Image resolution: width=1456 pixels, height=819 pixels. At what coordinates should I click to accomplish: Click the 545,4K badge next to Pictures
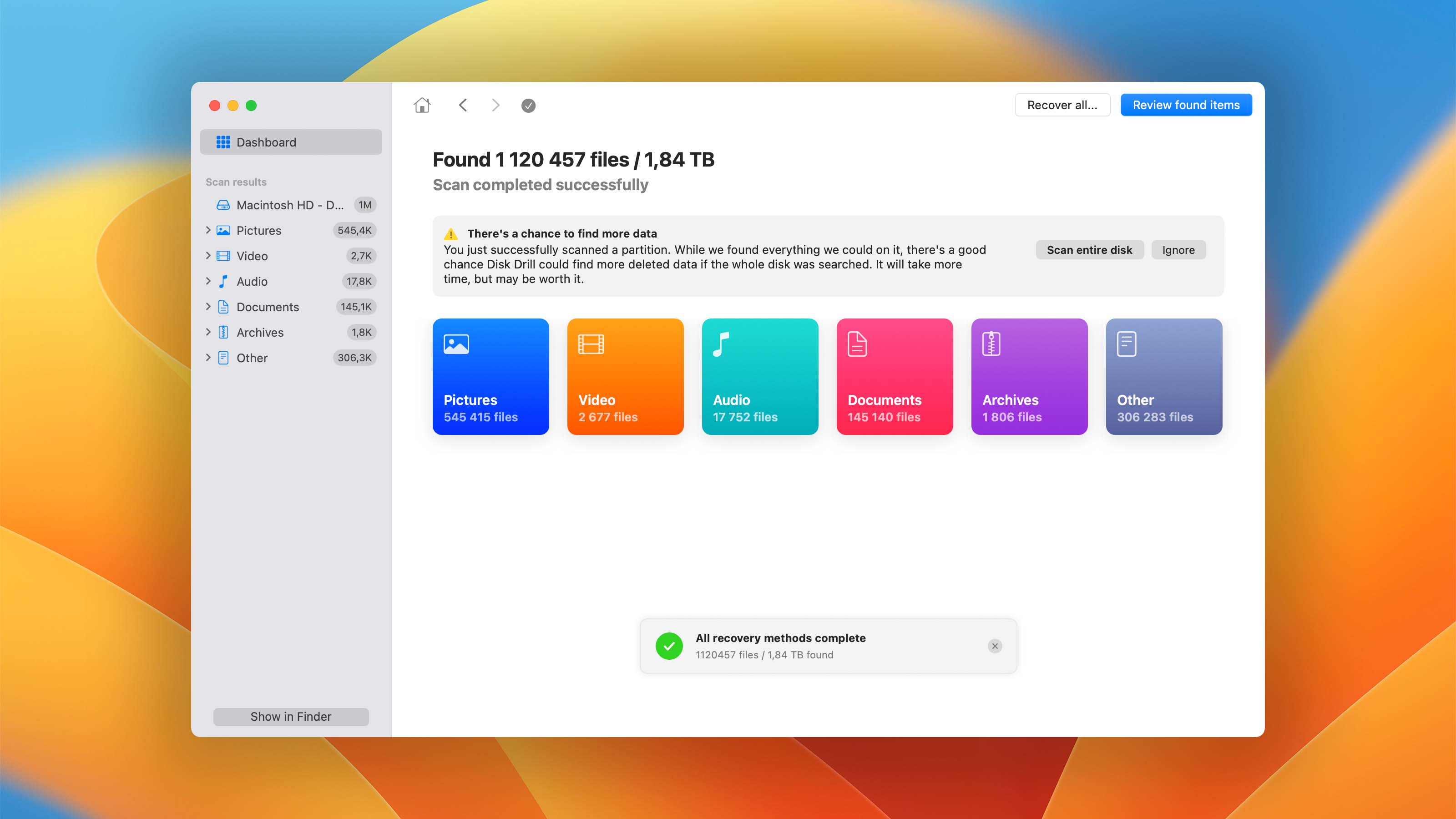coord(354,230)
